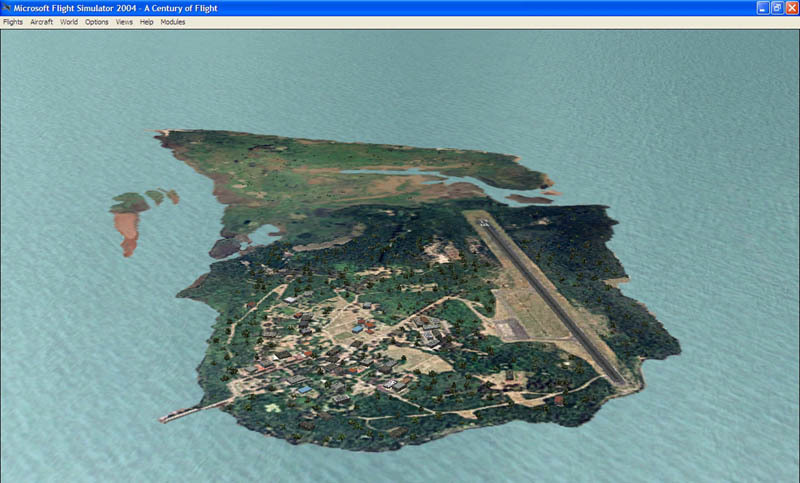800x483 pixels.
Task: Open the Modules menu
Action: (x=172, y=22)
